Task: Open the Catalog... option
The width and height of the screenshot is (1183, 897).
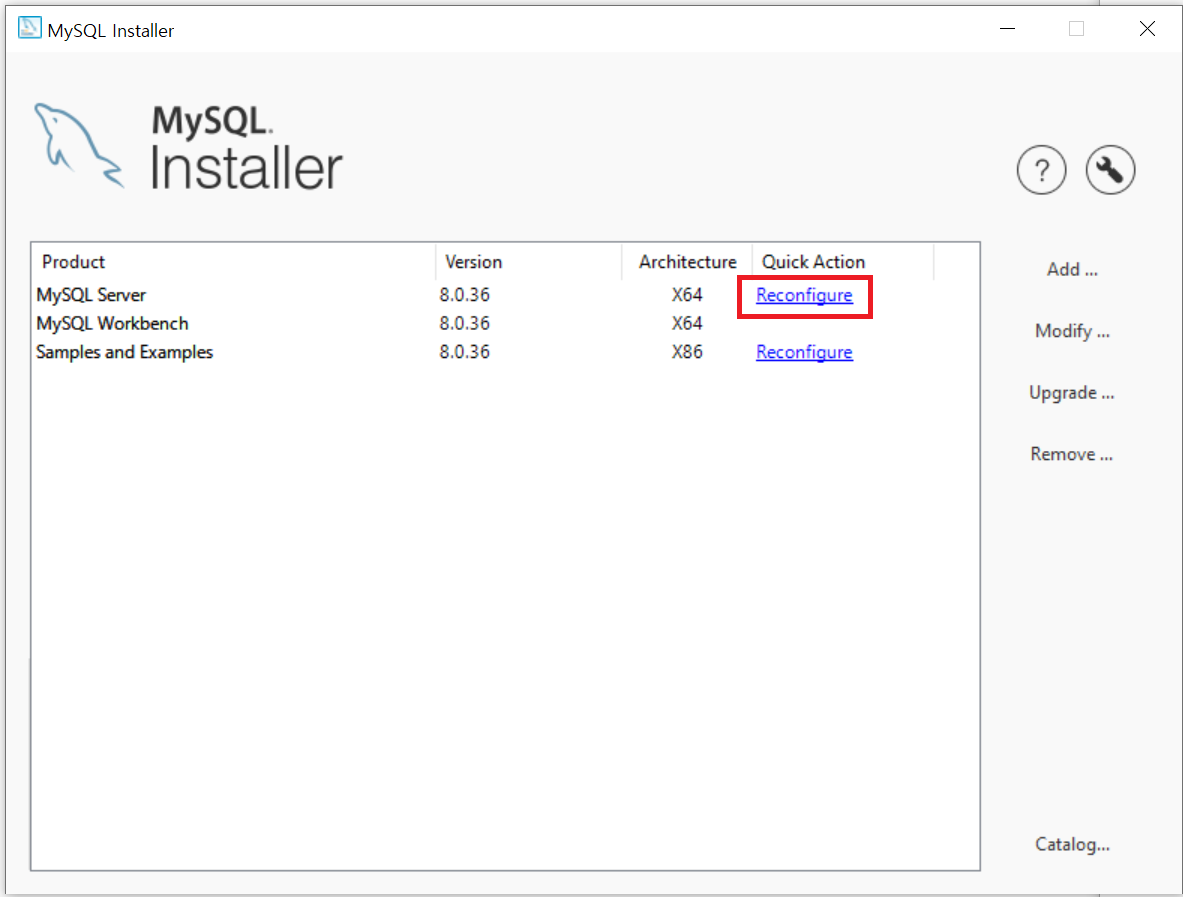Action: (1072, 844)
